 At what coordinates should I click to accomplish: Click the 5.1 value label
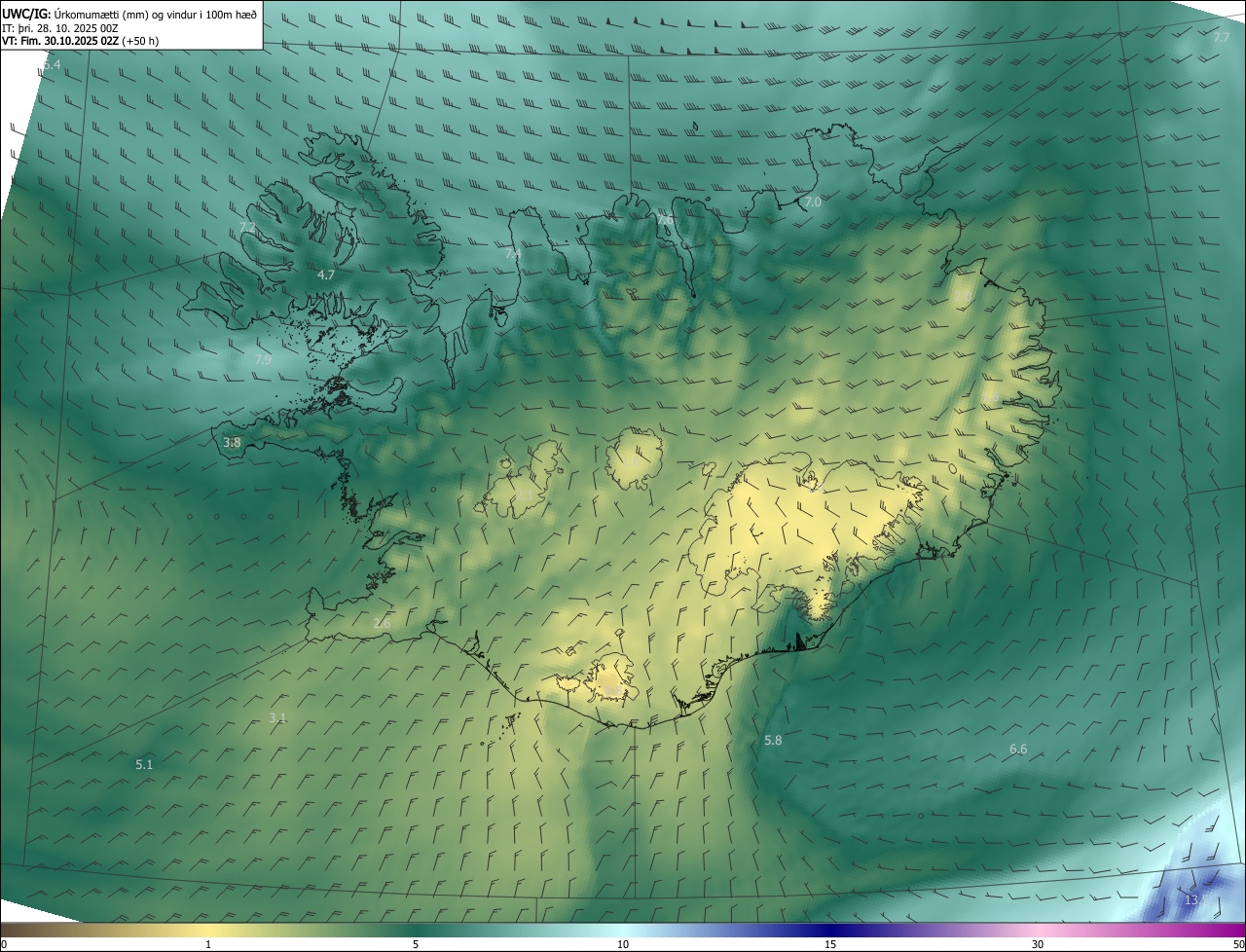144,765
